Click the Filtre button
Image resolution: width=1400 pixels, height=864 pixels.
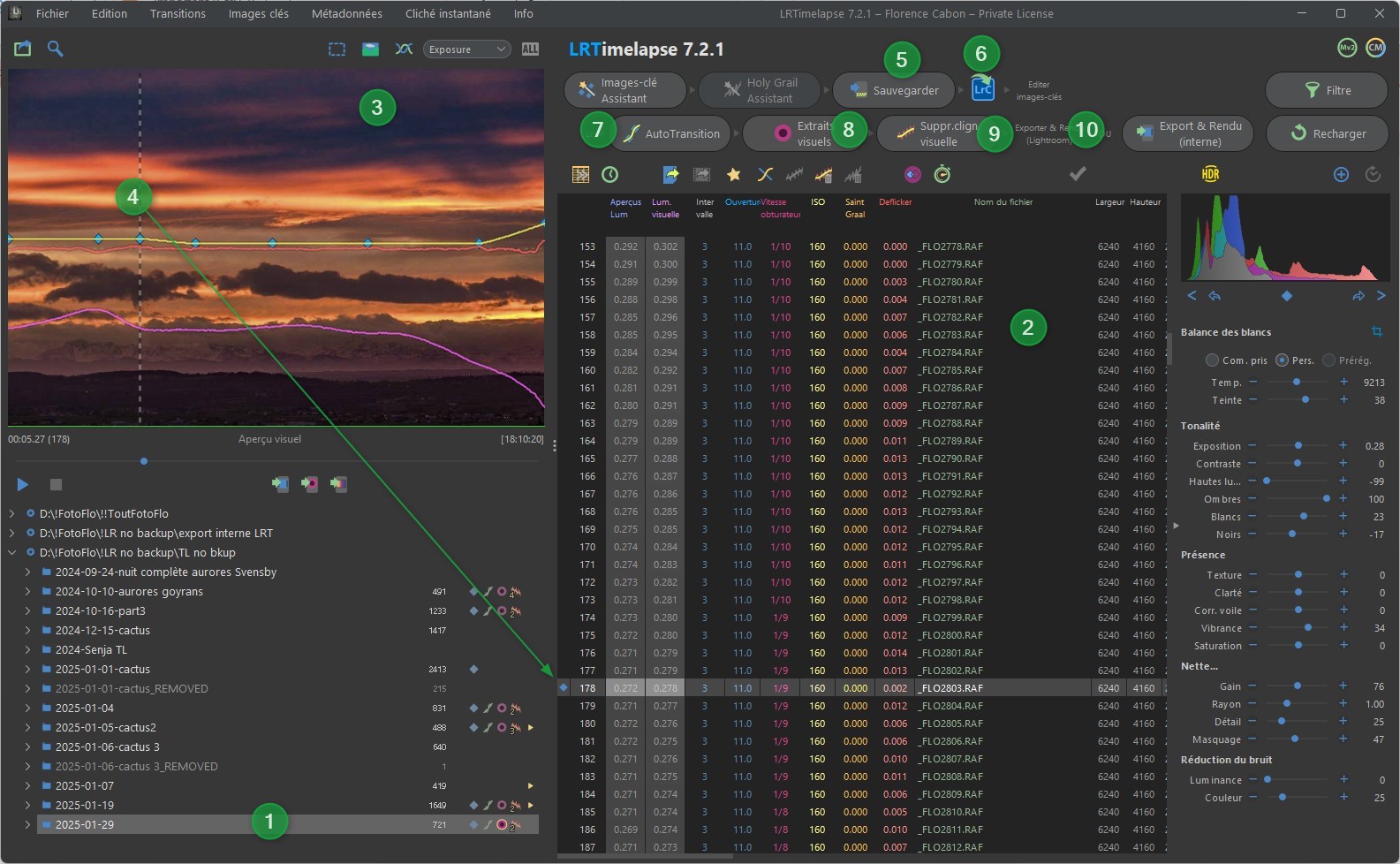pyautogui.click(x=1327, y=90)
